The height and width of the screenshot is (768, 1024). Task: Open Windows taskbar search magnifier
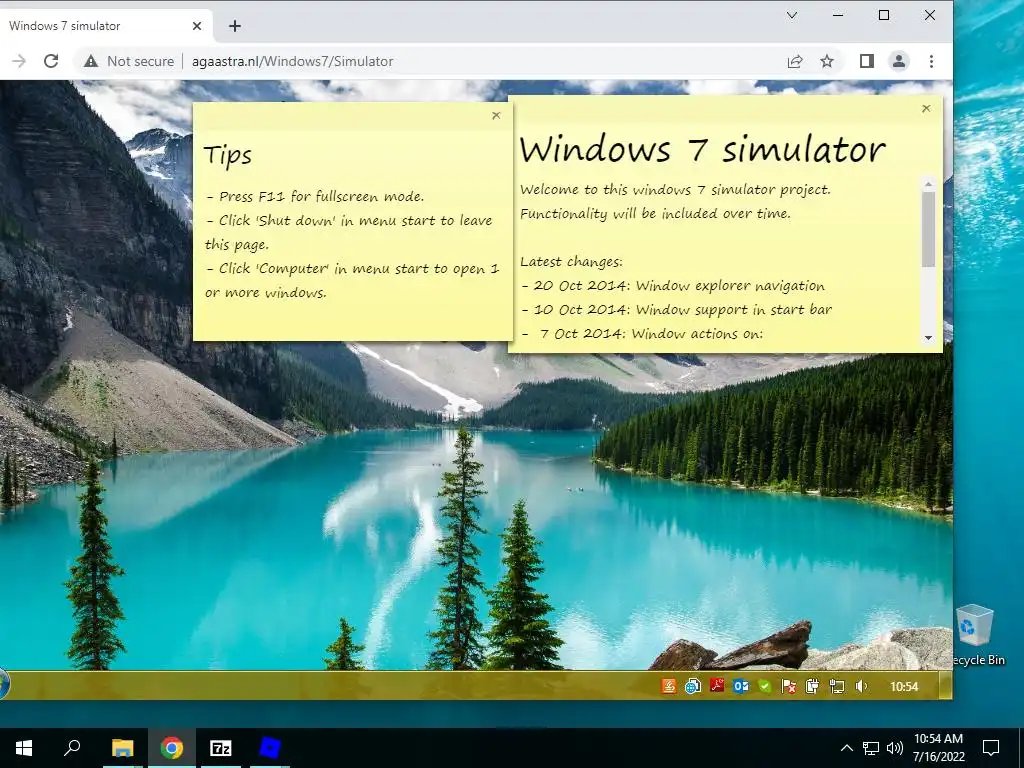click(x=72, y=748)
